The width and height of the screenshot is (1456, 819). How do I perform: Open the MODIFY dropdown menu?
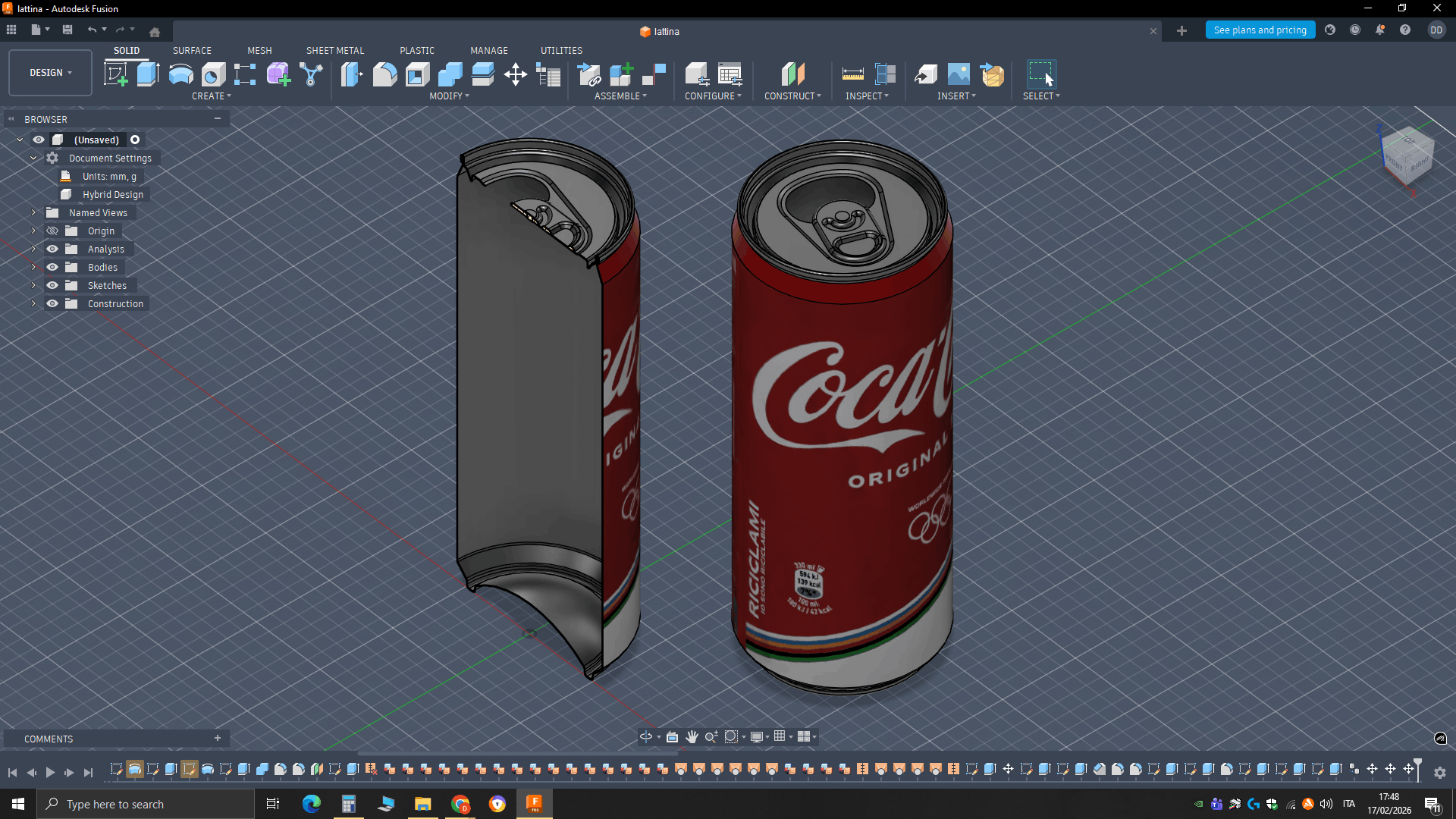449,96
